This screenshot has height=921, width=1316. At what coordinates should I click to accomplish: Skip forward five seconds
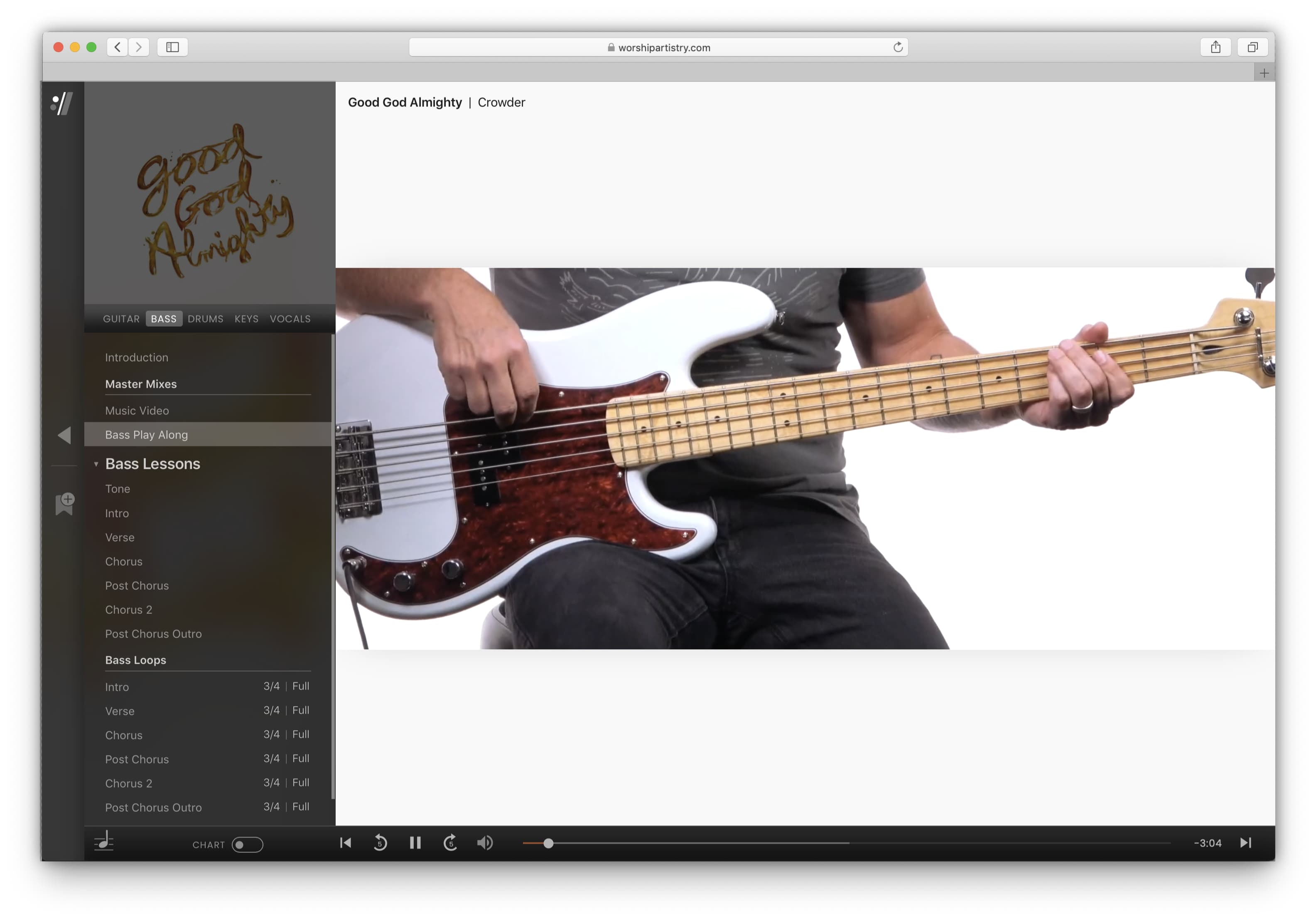click(451, 843)
